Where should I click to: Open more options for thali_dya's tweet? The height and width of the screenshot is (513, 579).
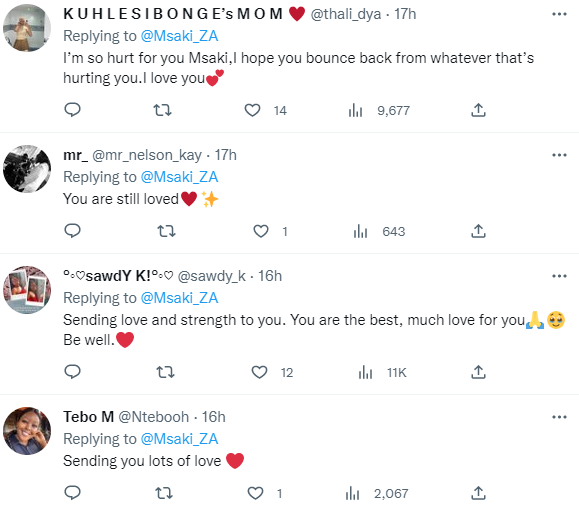[x=559, y=14]
